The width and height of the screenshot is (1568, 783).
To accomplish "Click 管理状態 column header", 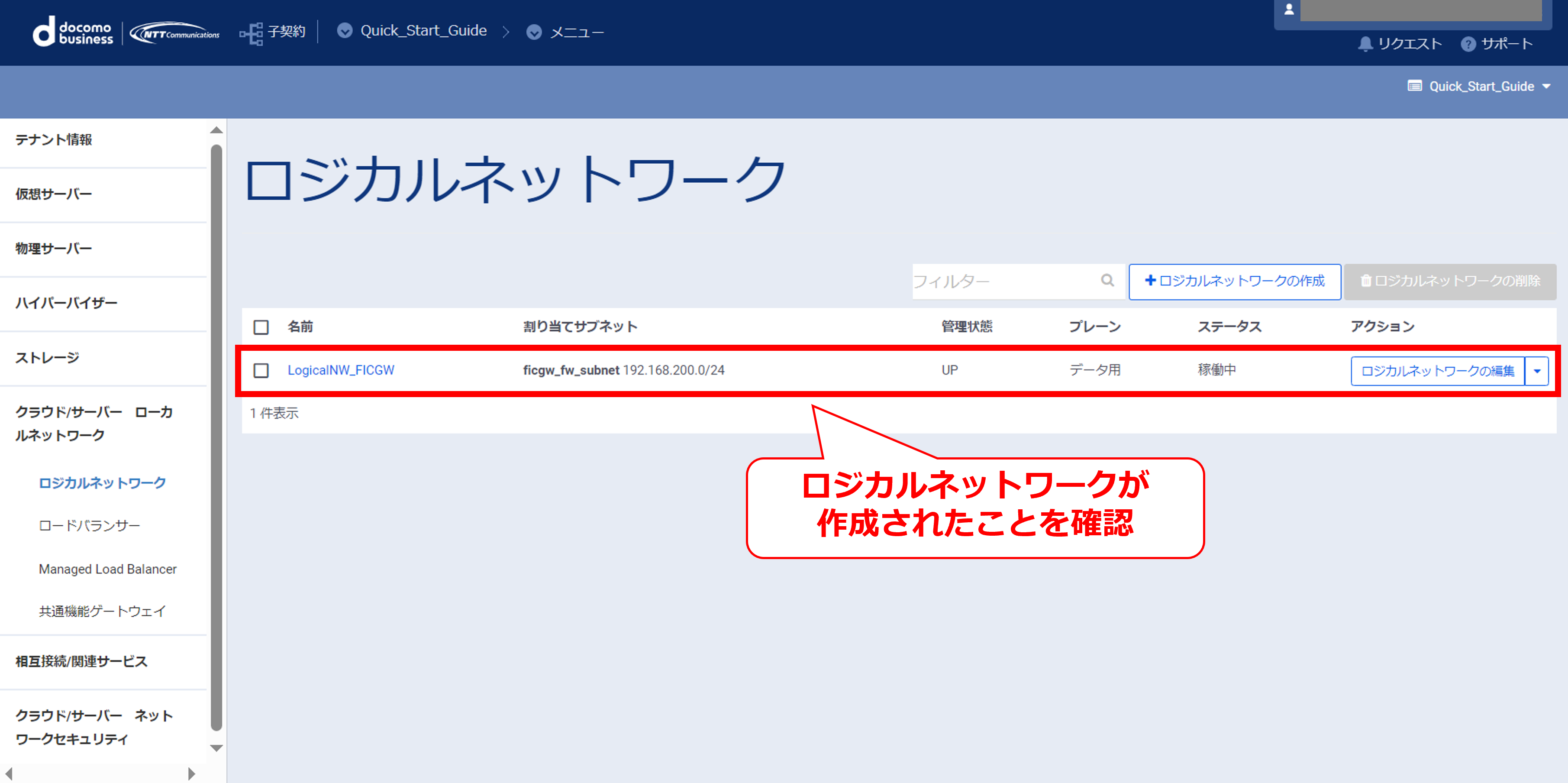I will click(x=967, y=327).
